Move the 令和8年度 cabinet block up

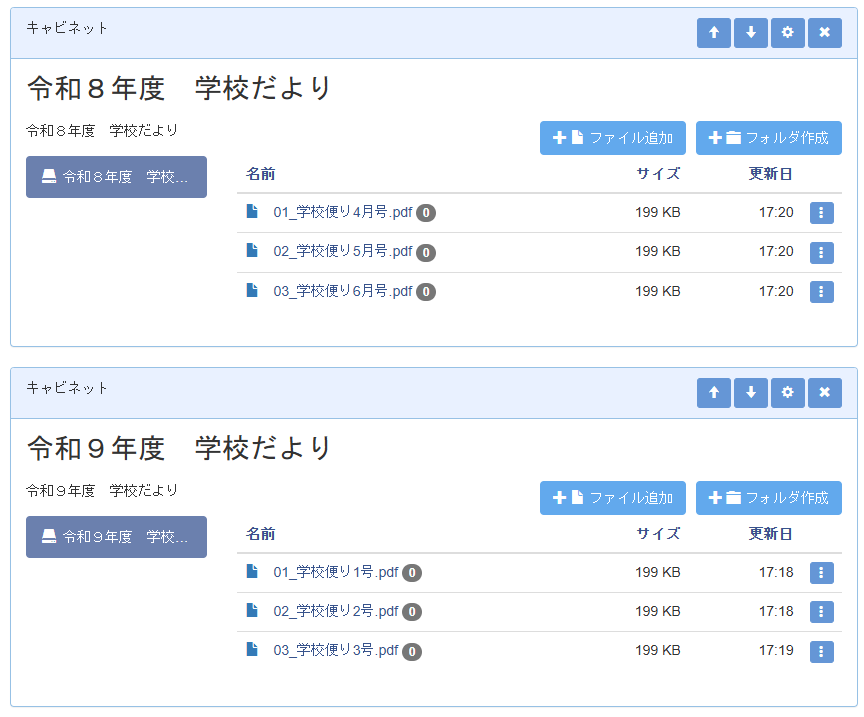[713, 33]
